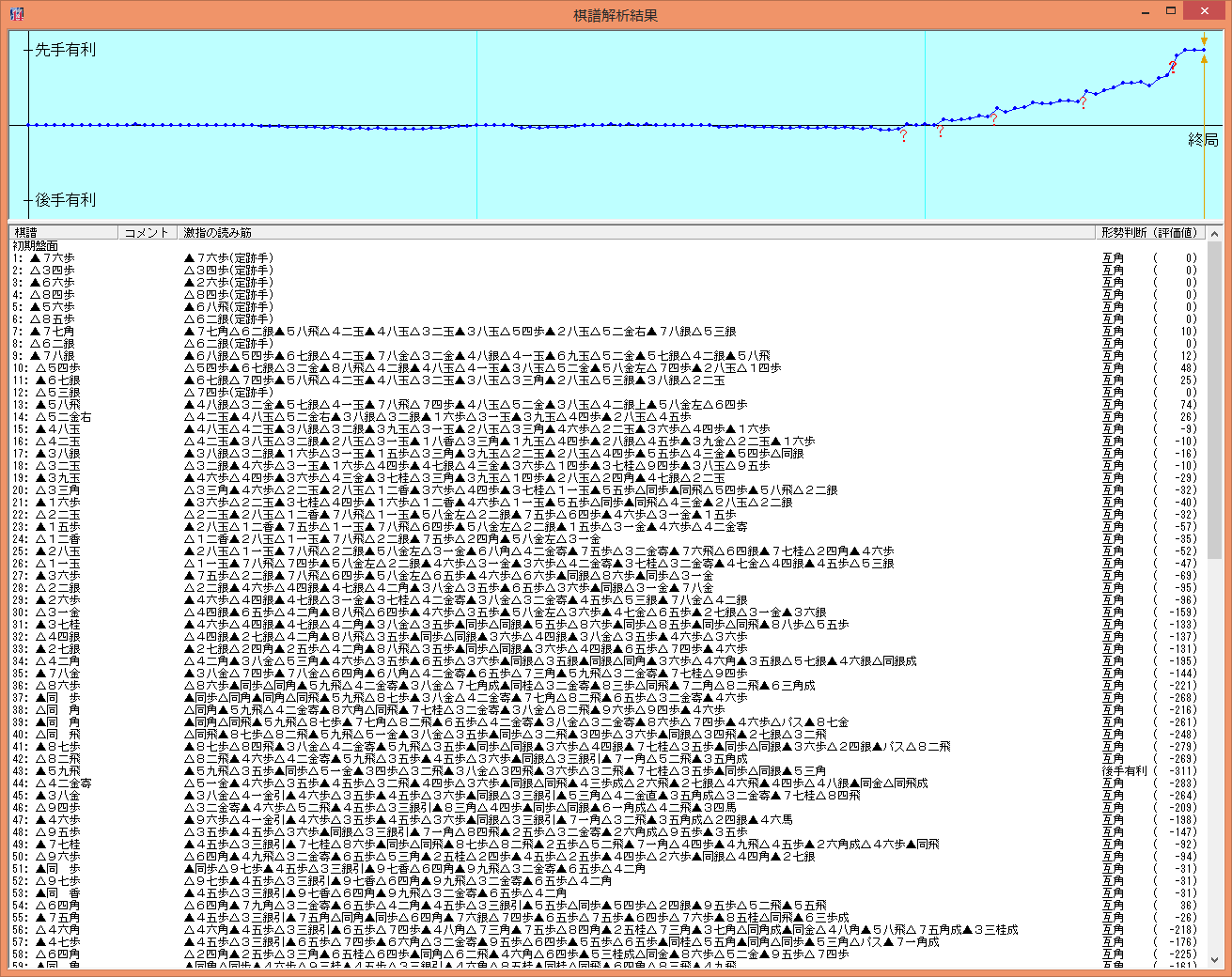The width and height of the screenshot is (1232, 977).
Task: Click the first red question mark below baseline
Action: 903,136
